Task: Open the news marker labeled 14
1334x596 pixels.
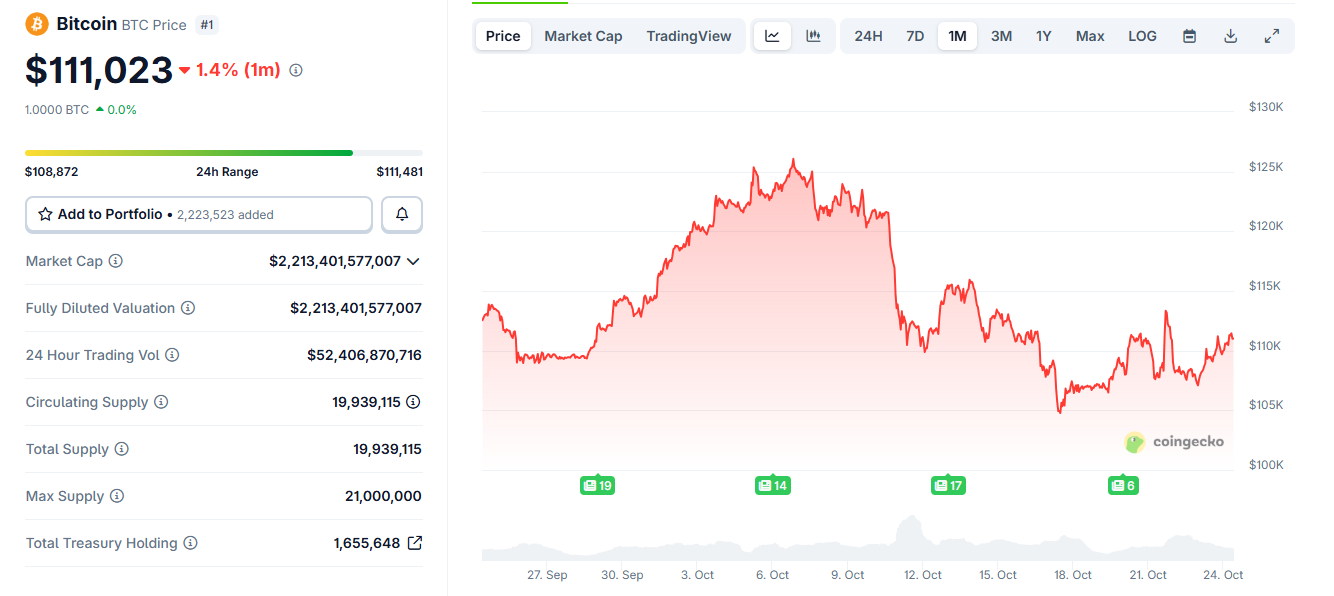Action: tap(772, 486)
